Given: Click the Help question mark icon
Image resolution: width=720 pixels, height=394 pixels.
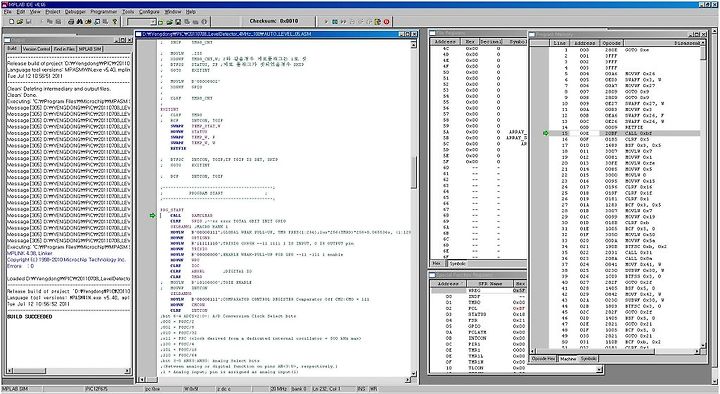Looking at the screenshot, I should click(x=115, y=22).
